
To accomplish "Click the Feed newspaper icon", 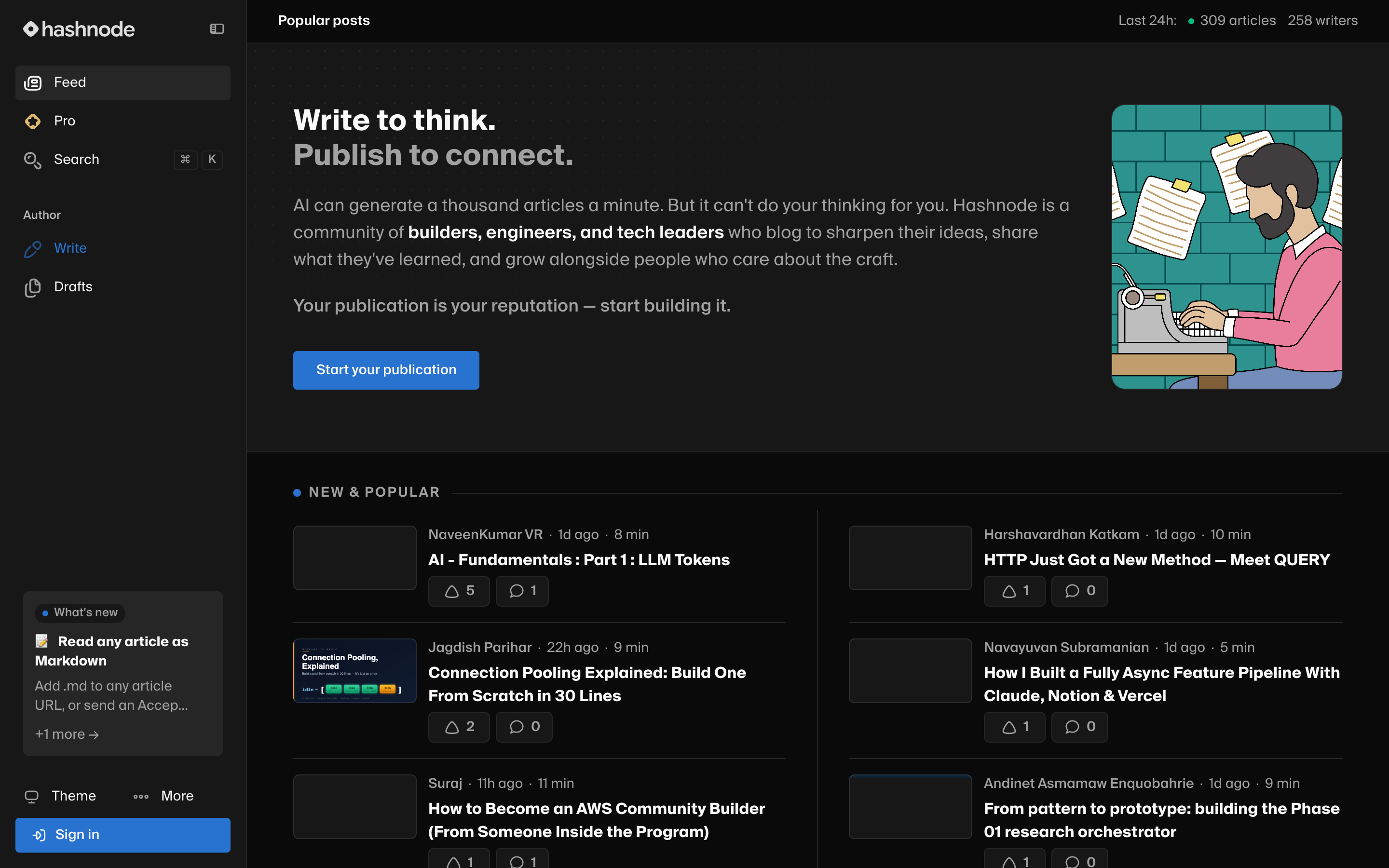I will (x=33, y=83).
